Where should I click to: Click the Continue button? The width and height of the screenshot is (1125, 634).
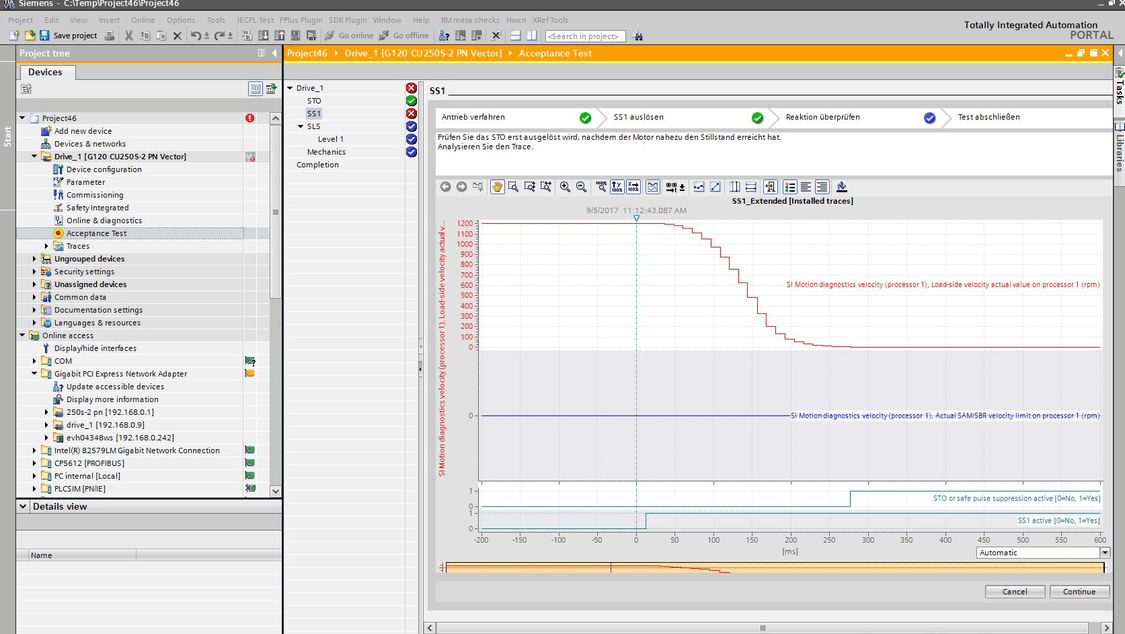1079,591
